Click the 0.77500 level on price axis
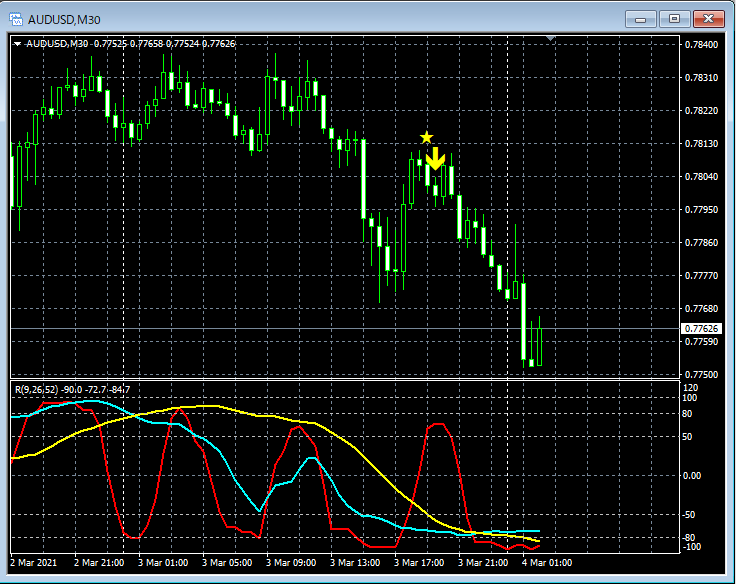Viewport: 737px width, 584px height. (699, 374)
